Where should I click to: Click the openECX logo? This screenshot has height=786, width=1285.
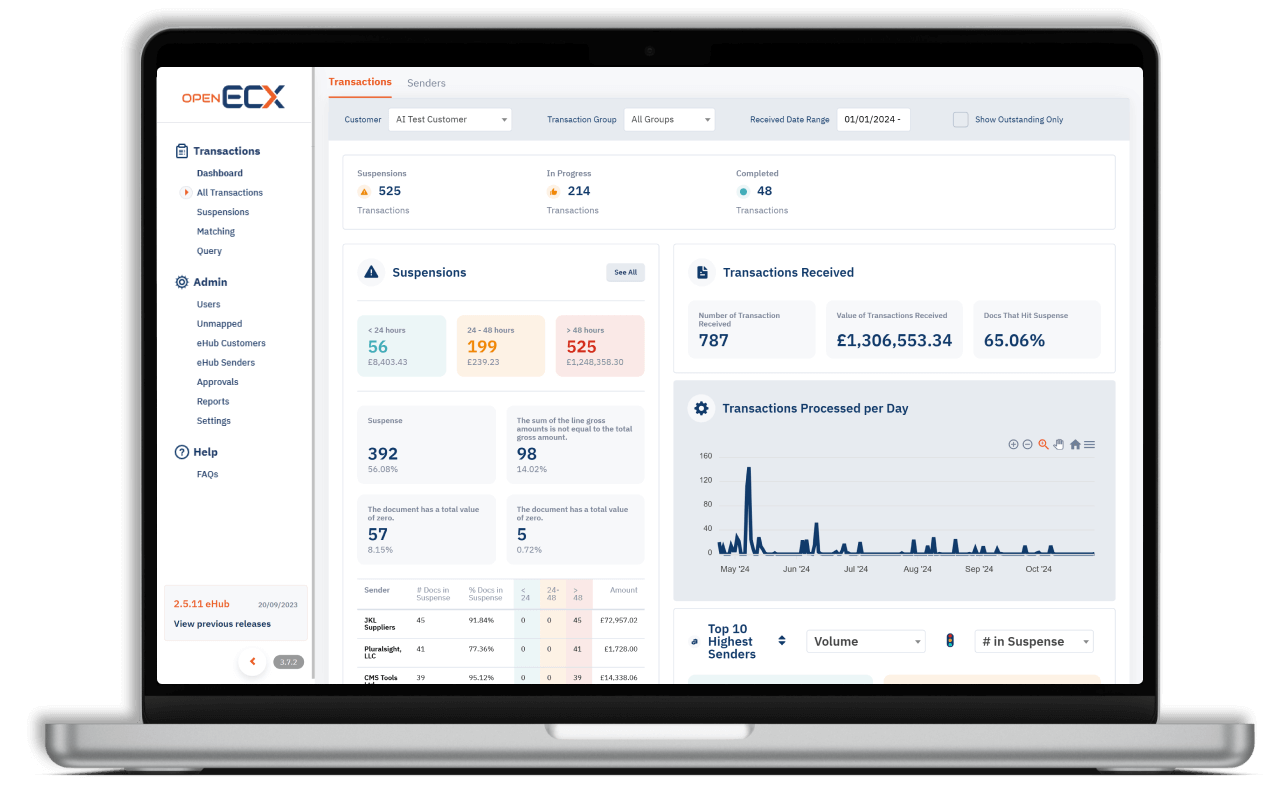233,97
